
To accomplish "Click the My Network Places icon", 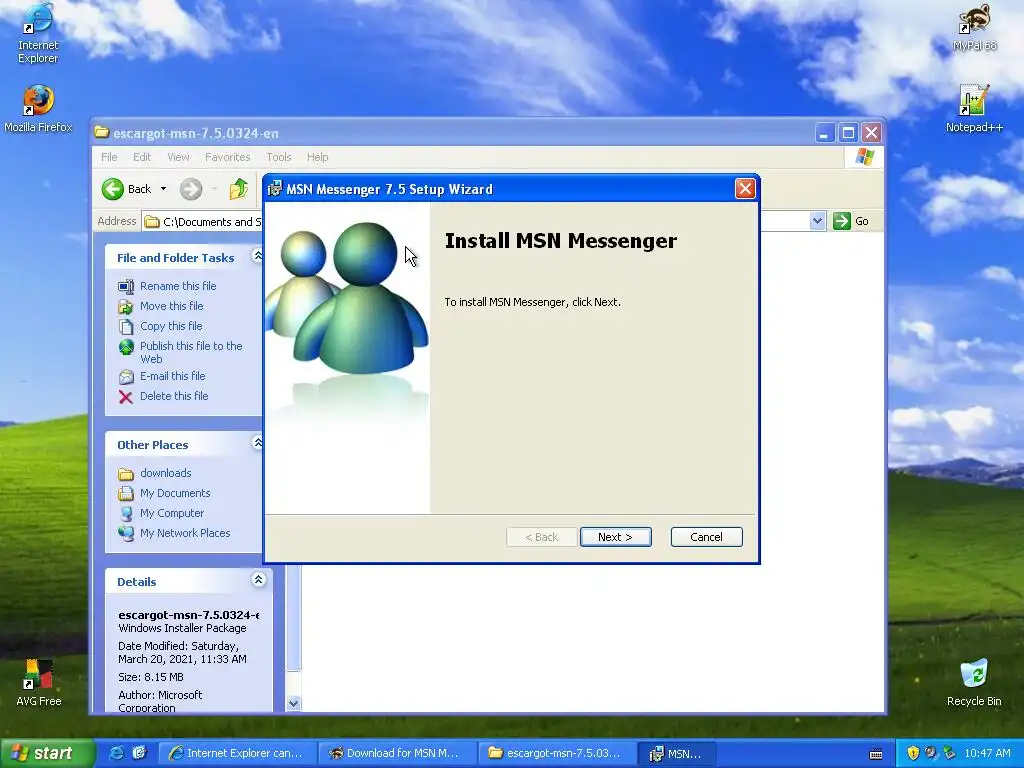I will pos(126,534).
